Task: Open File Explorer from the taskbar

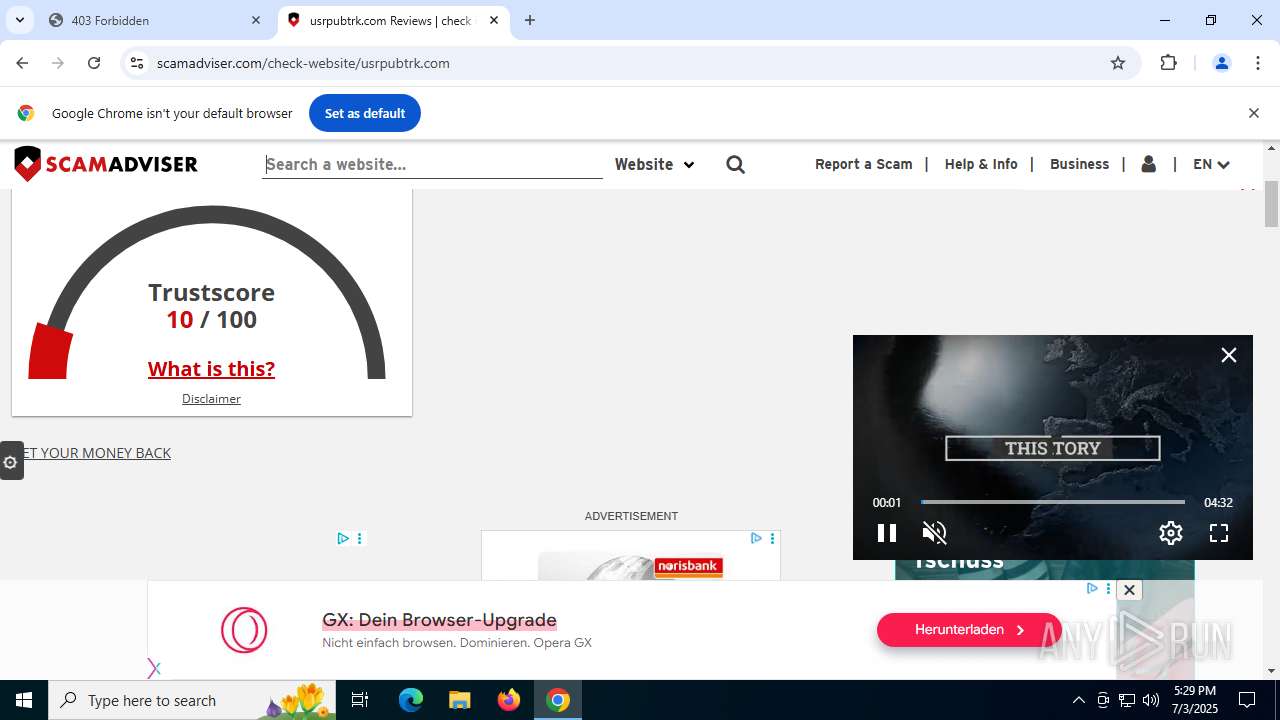Action: 459,700
